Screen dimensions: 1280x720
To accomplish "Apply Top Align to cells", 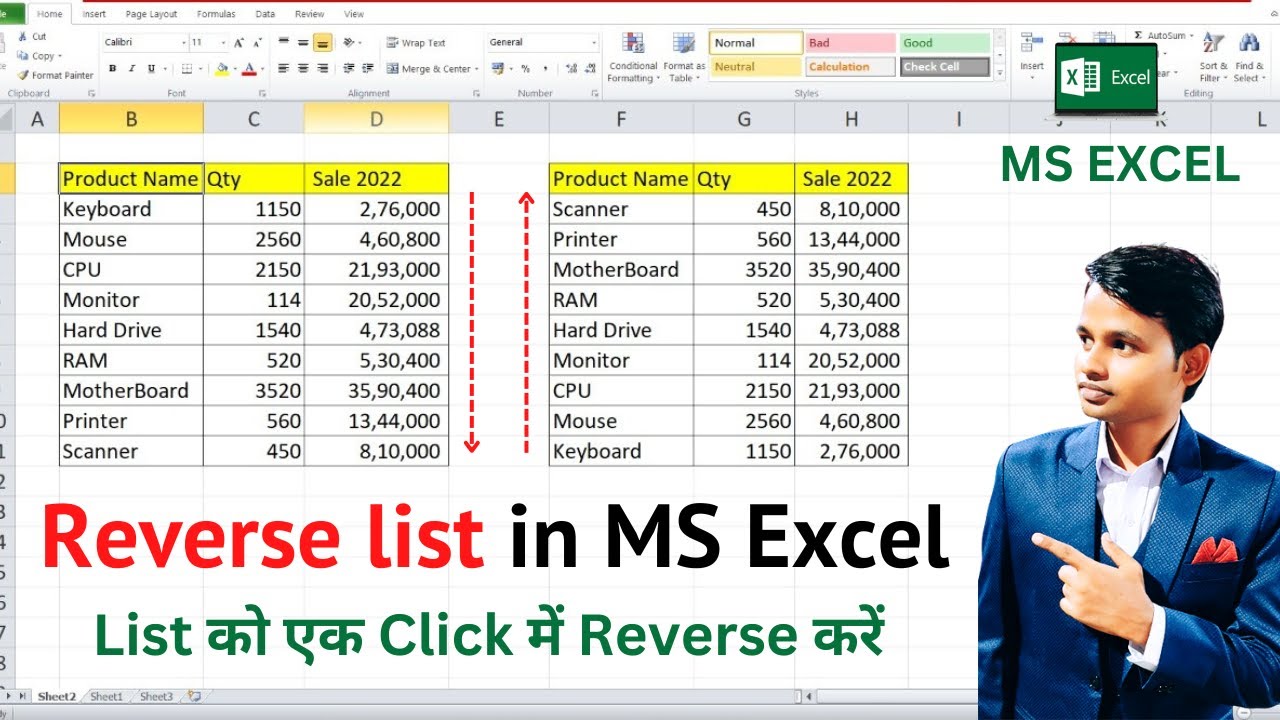I will point(283,43).
